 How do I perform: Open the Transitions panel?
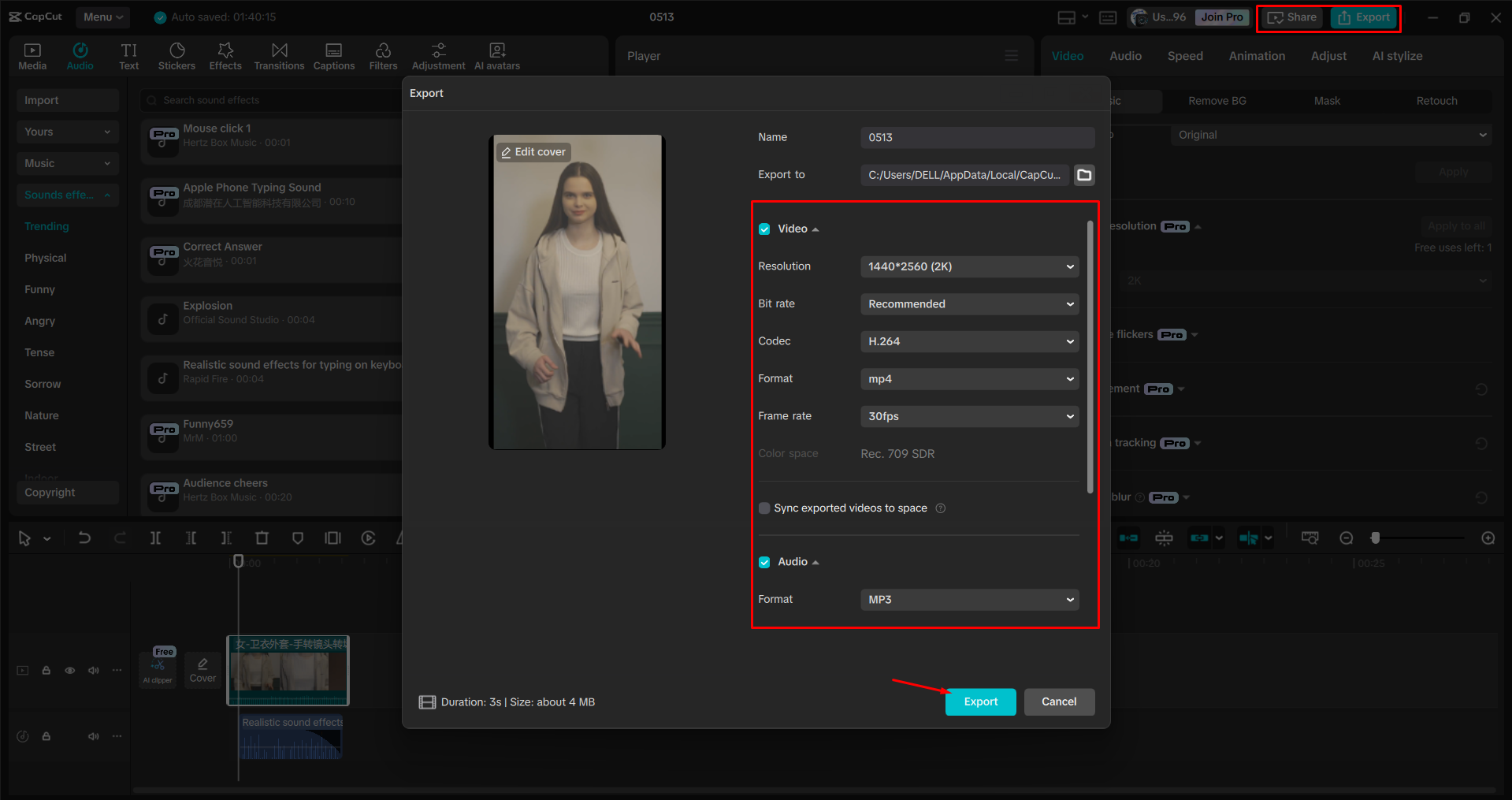pyautogui.click(x=279, y=55)
